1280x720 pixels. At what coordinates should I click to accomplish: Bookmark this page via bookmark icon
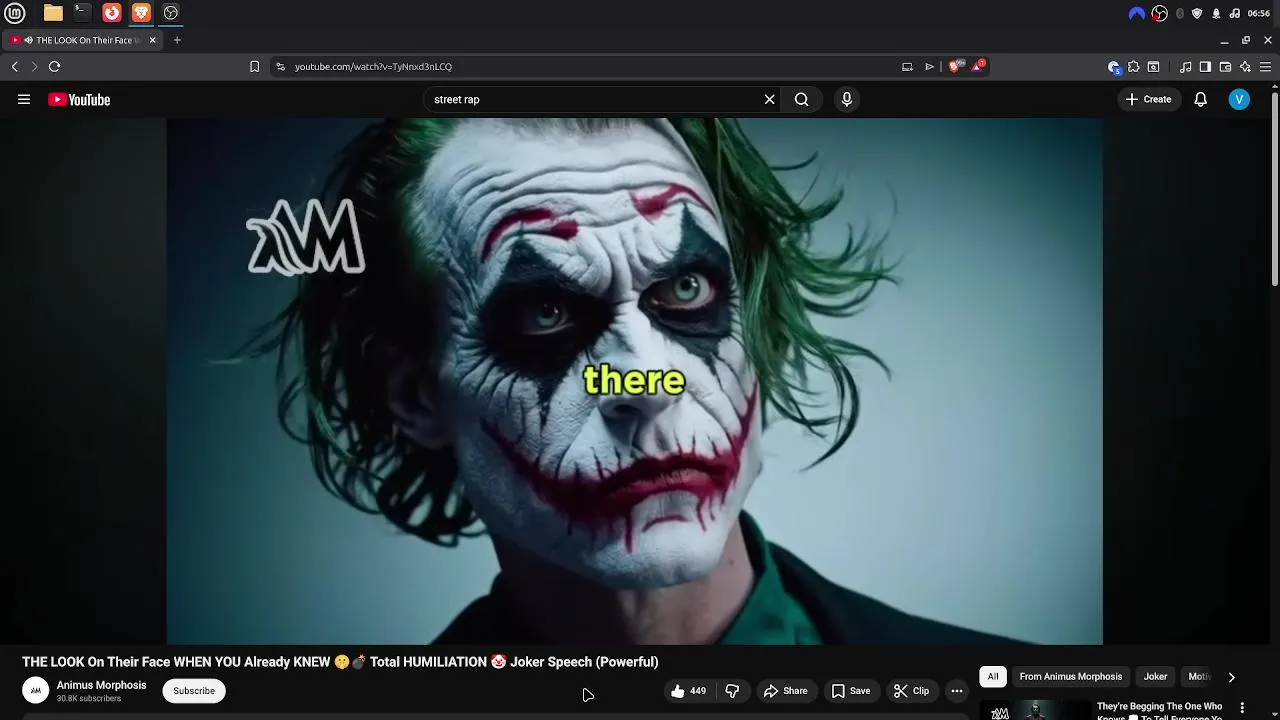pos(254,67)
